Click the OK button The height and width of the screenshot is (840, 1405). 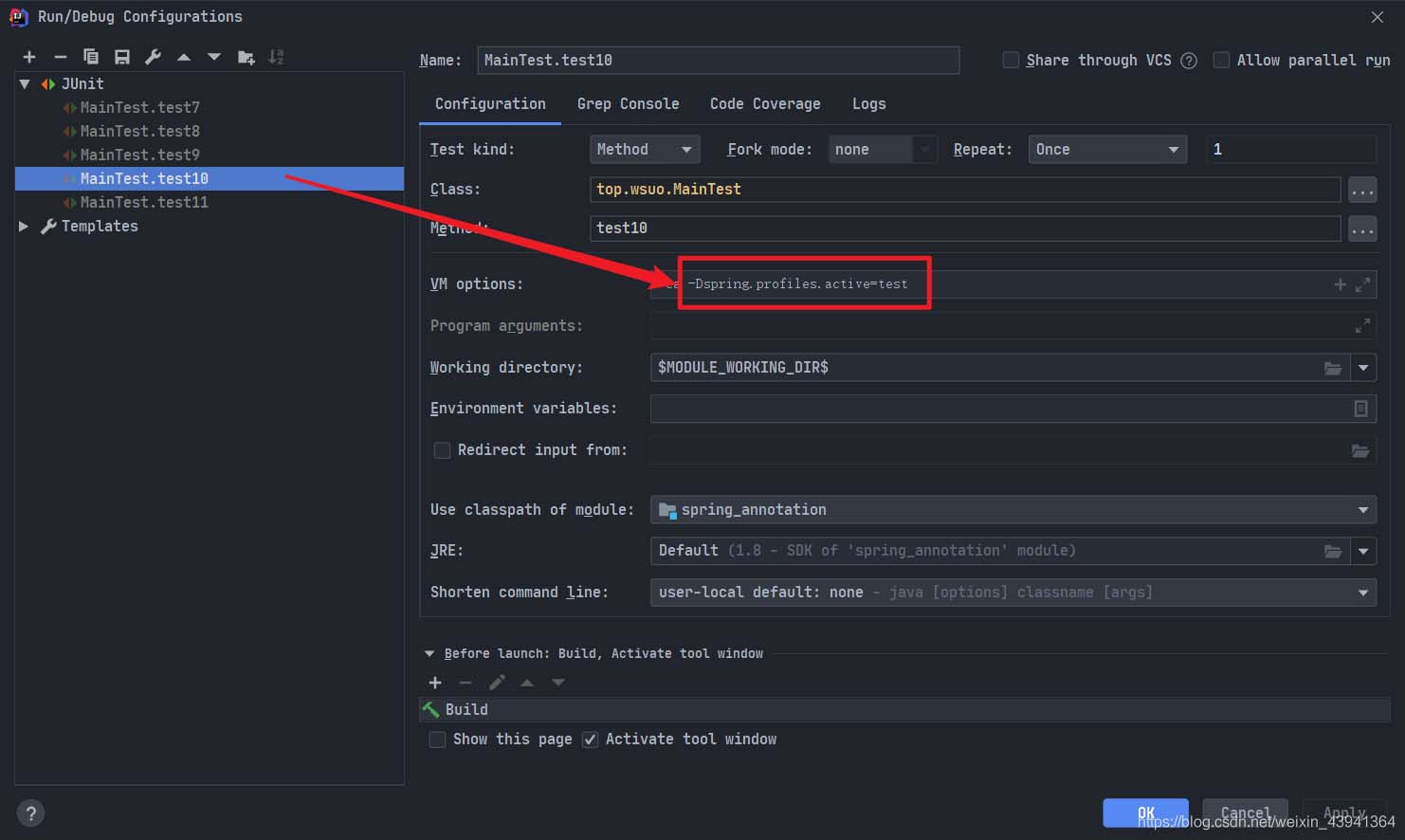point(1145,813)
